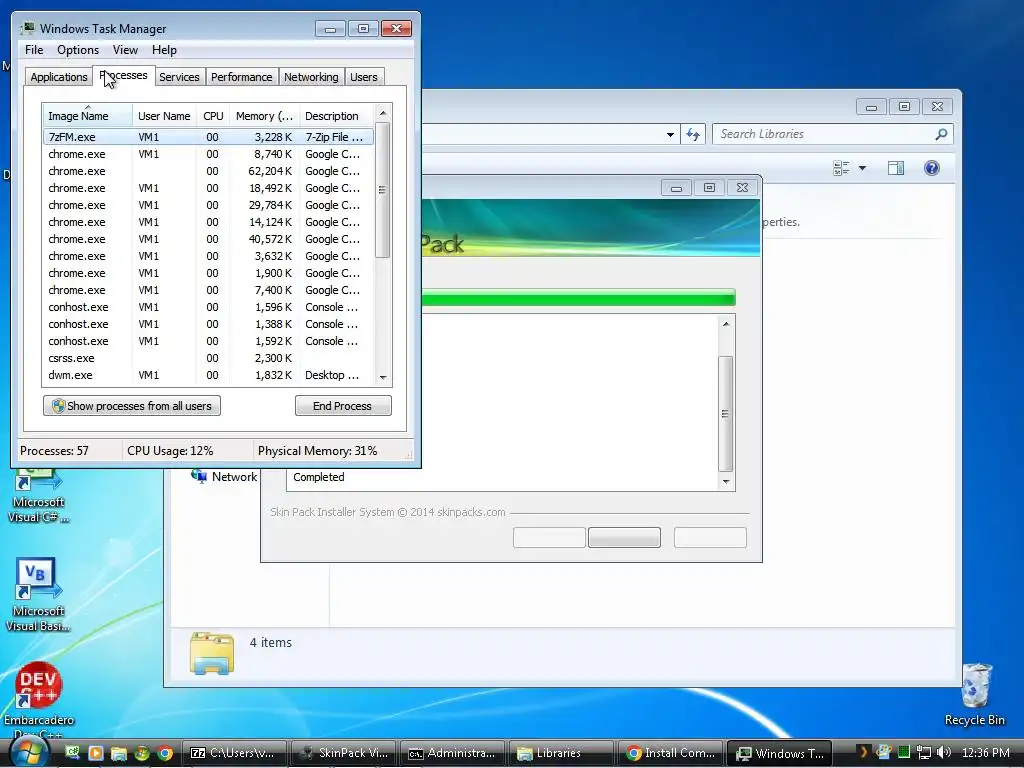Click the refresh button beside the address bar
Image resolution: width=1024 pixels, height=768 pixels.
(693, 135)
